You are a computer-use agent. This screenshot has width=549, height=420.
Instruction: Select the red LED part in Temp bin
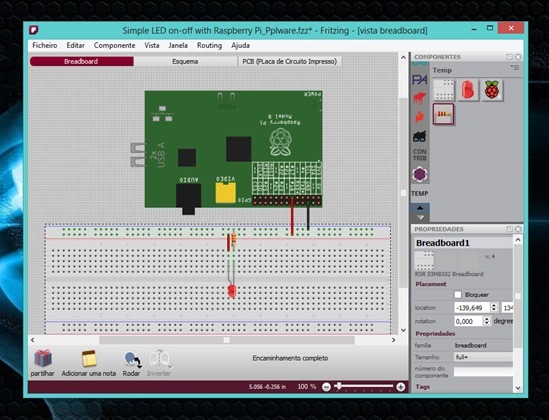click(468, 90)
